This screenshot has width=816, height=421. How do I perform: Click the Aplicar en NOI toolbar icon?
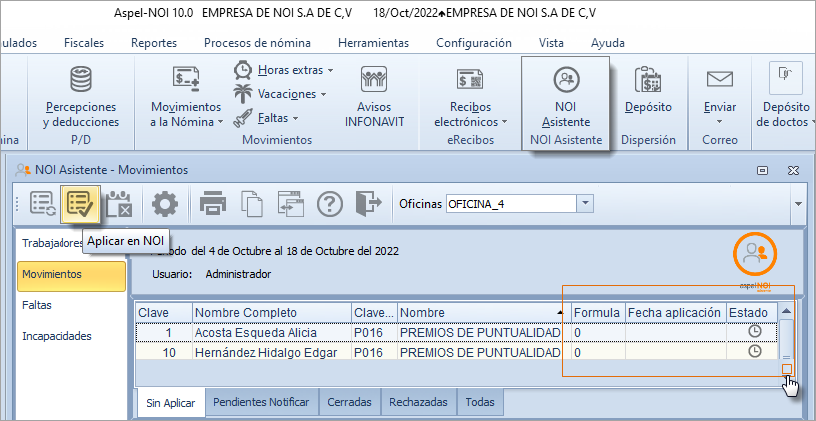point(78,204)
